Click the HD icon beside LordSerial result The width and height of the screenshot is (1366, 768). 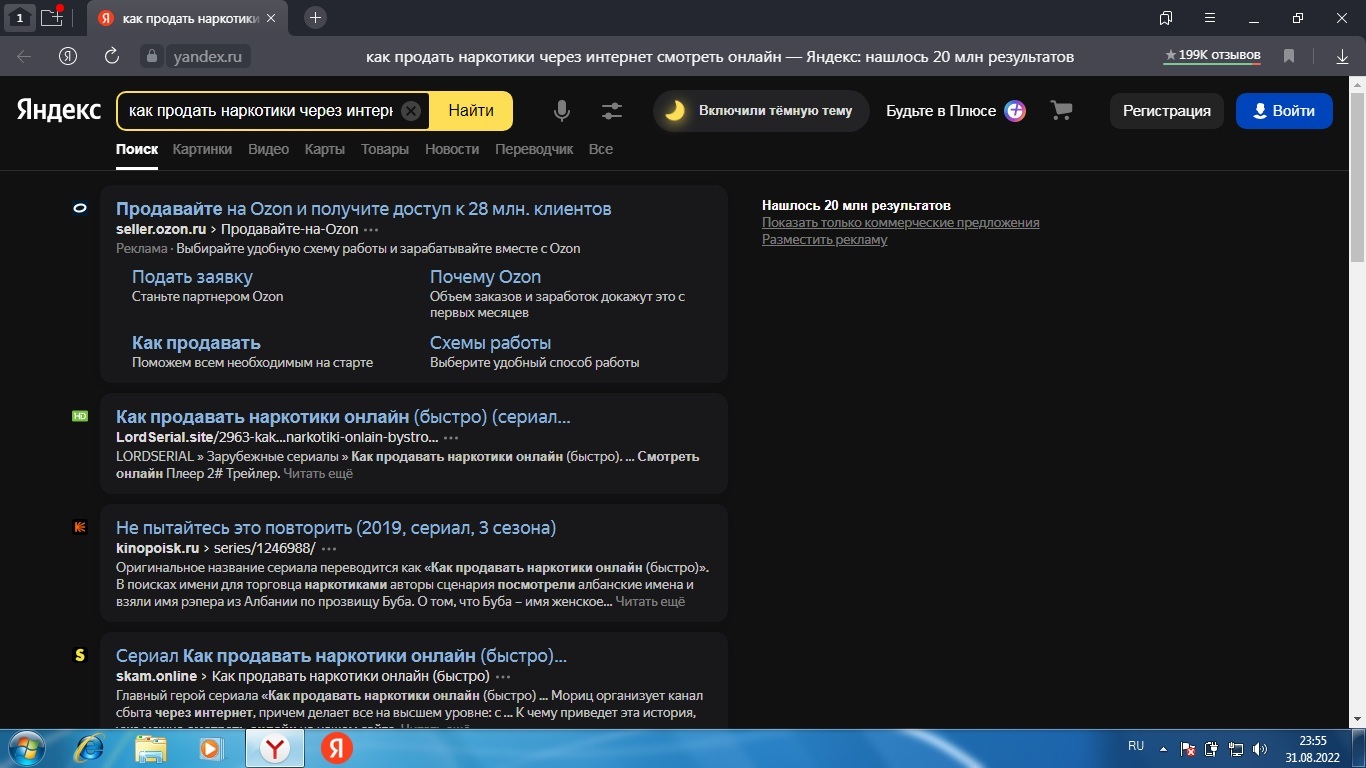click(80, 416)
